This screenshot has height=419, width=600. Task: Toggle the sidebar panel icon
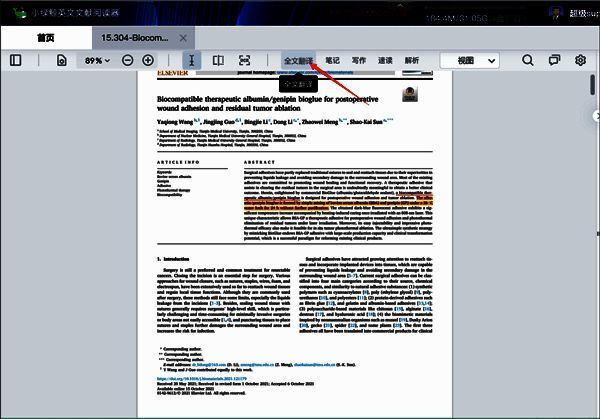click(x=15, y=61)
